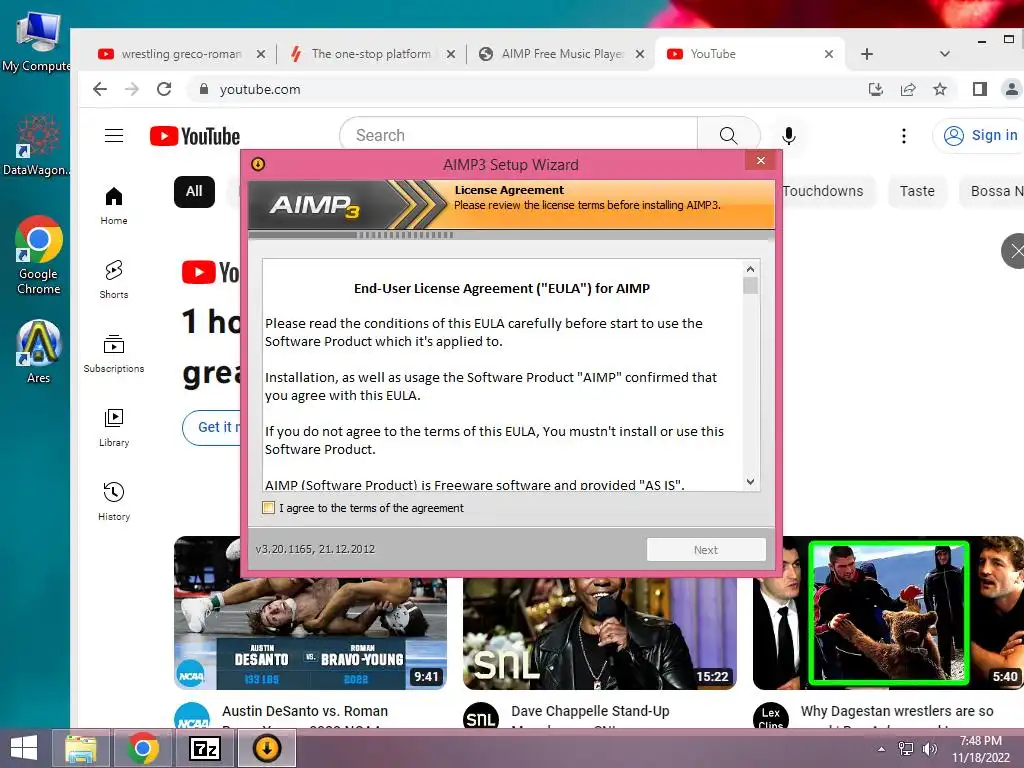The image size is (1024, 768).
Task: Open the Ares desktop shortcut
Action: tap(39, 351)
